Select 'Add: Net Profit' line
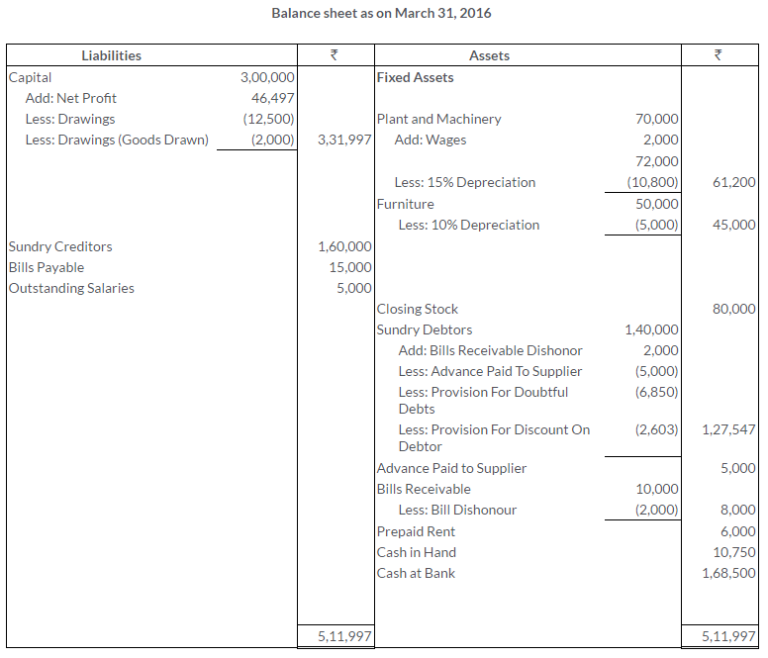The height and width of the screenshot is (658, 768). tap(71, 98)
